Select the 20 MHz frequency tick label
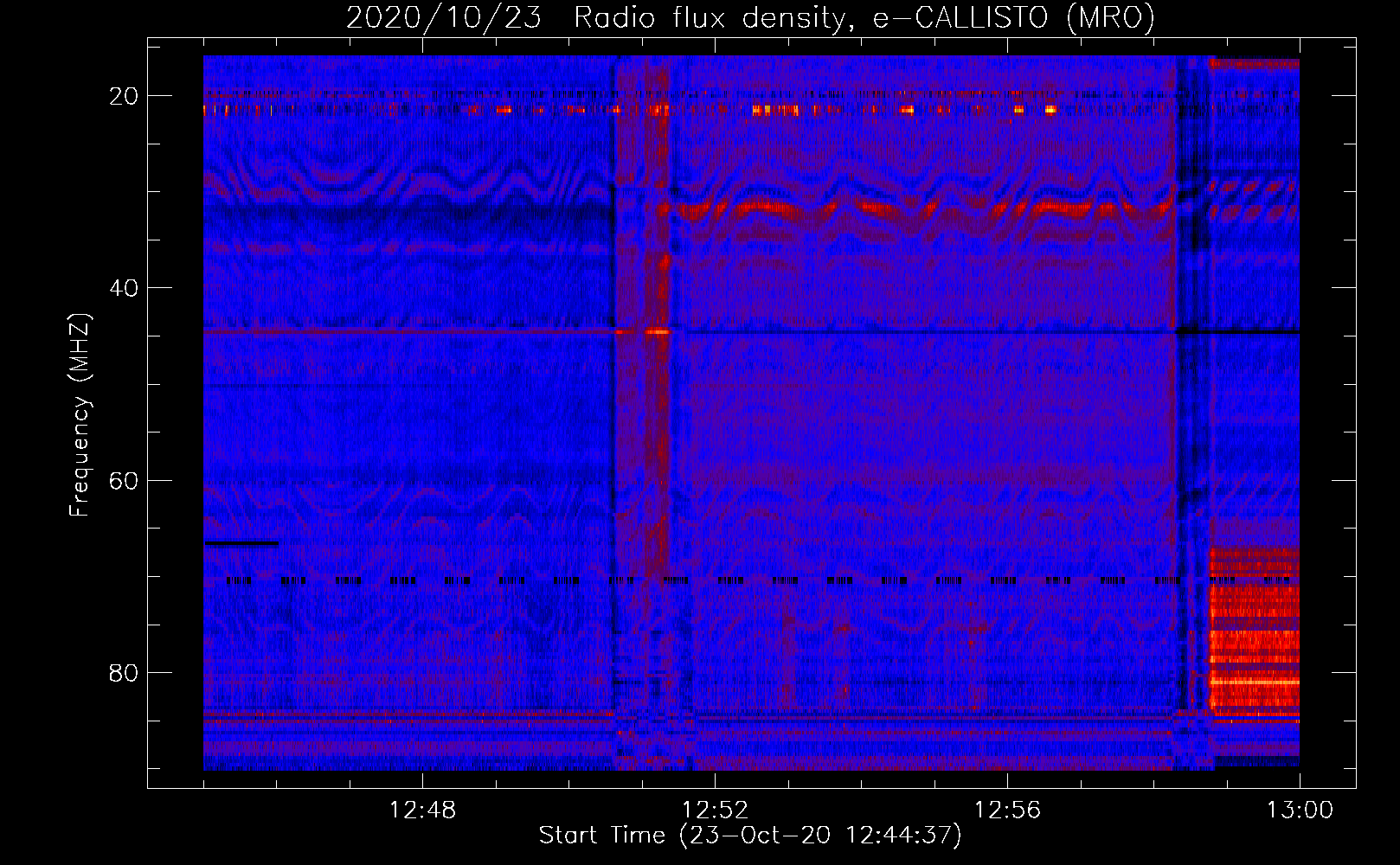1400x865 pixels. point(124,96)
